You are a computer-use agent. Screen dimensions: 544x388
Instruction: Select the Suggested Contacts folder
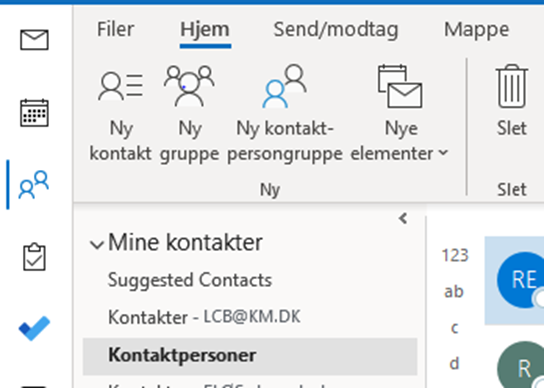pos(190,280)
